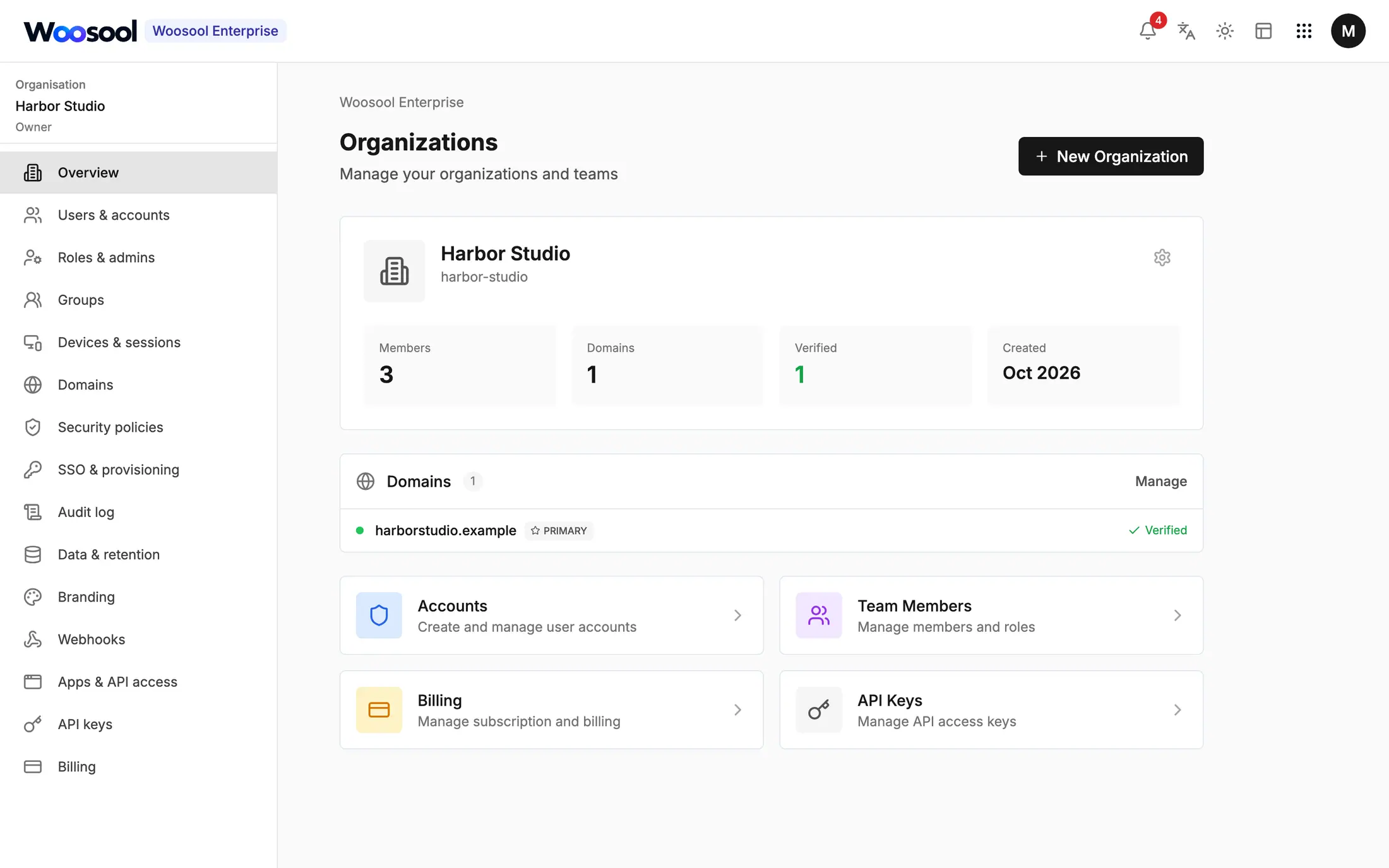Click the Woosool Enterprise badge
The image size is (1389, 868).
coord(215,31)
